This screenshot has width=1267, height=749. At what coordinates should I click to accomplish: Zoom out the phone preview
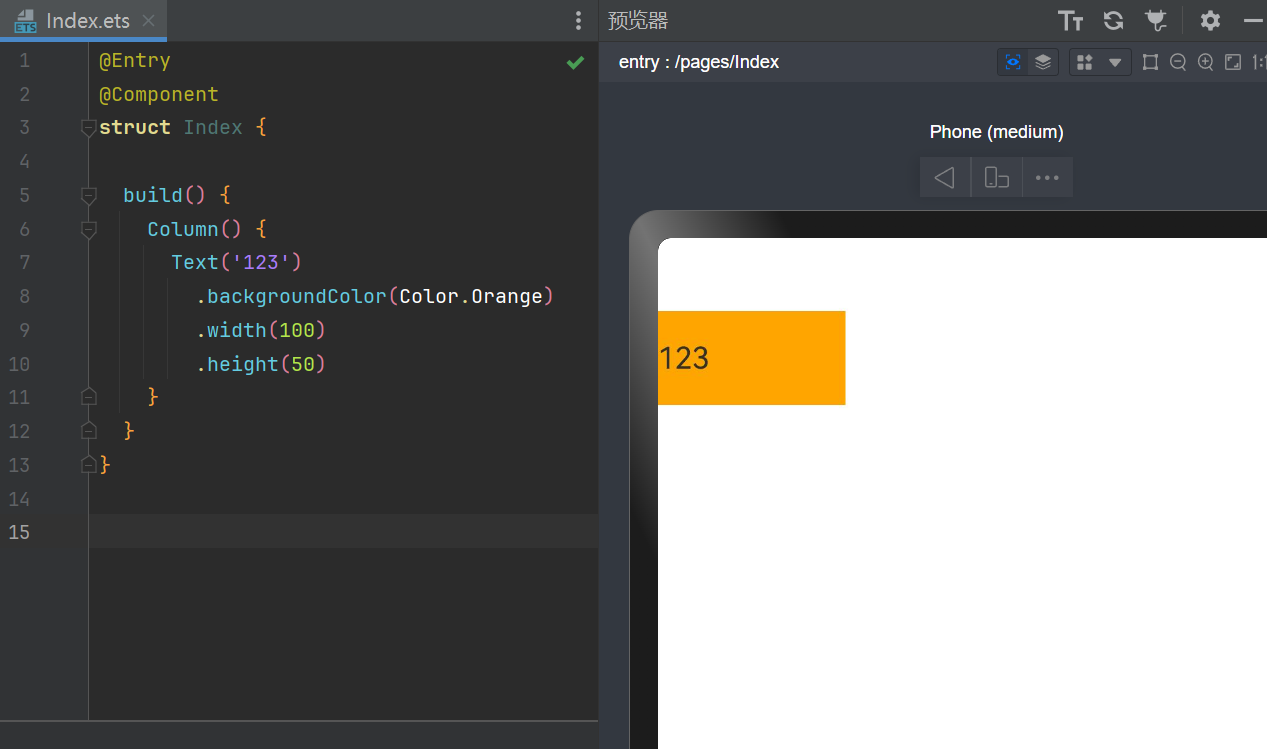1178,62
